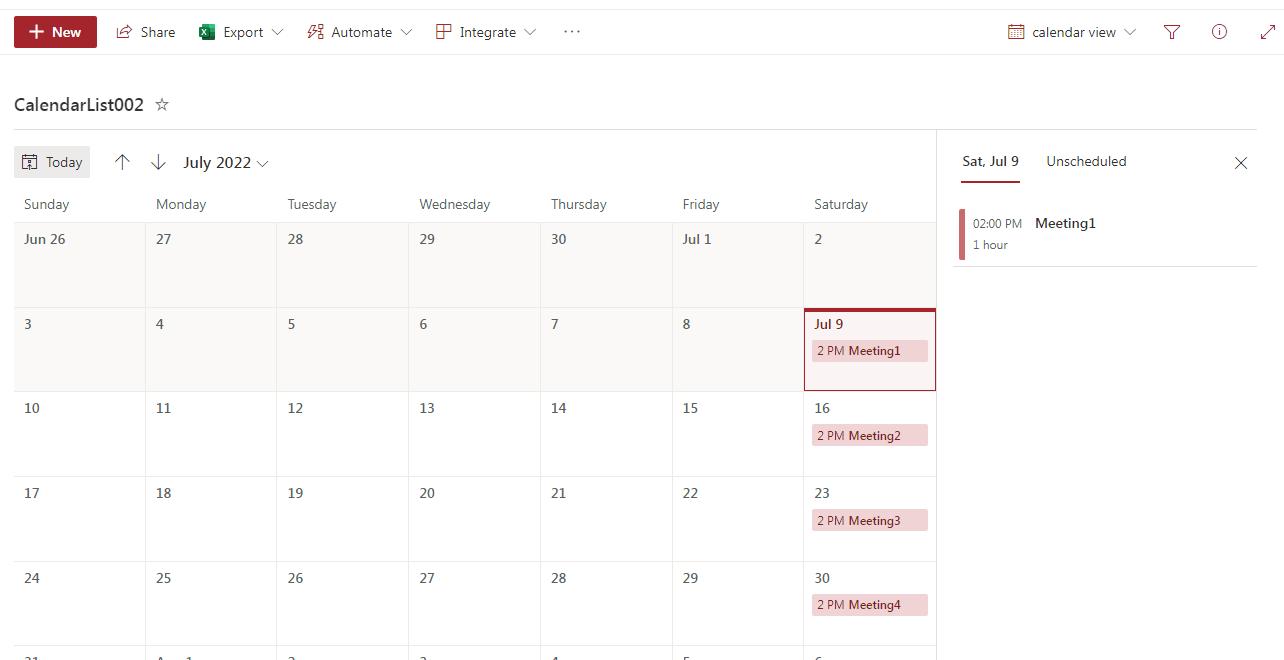Open the Integrate dropdown menu
Viewport: 1284px width, 660px height.
point(486,32)
